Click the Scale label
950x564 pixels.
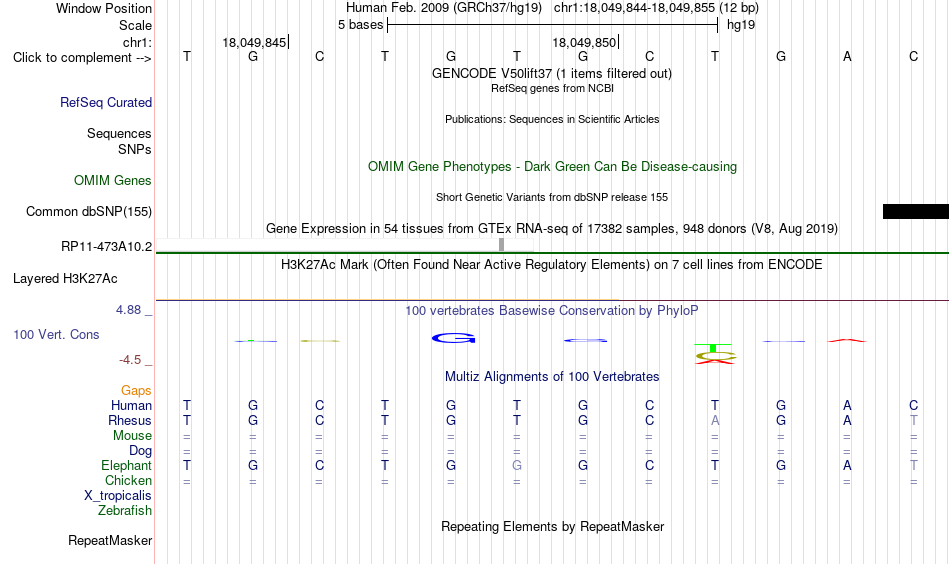point(135,25)
